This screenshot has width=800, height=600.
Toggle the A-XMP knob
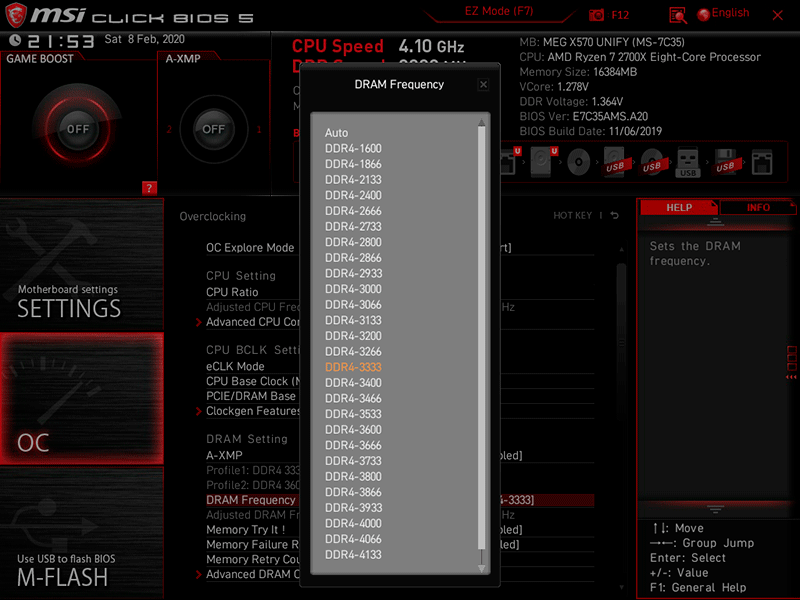tap(213, 129)
